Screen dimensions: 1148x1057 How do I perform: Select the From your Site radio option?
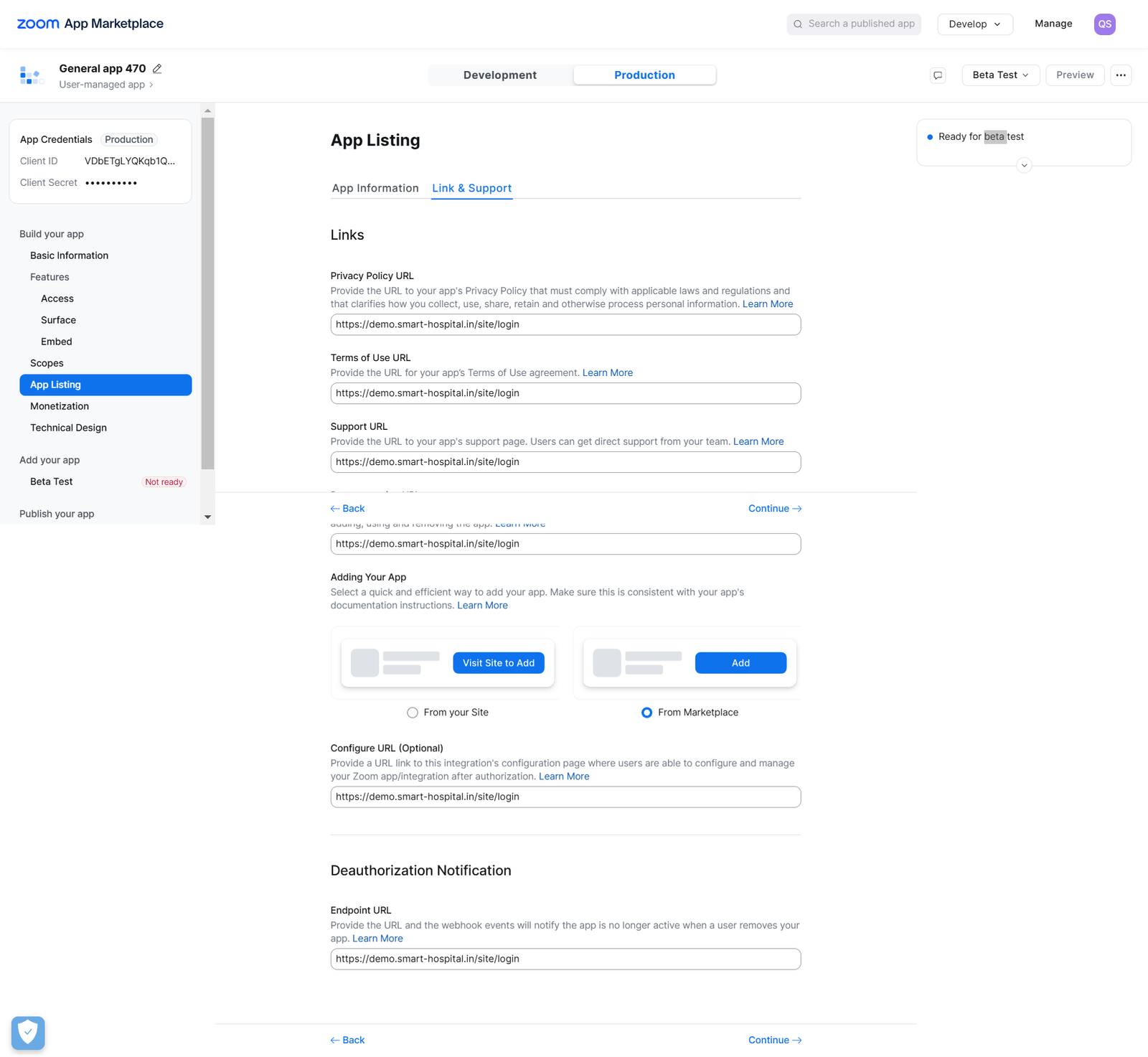tap(413, 713)
